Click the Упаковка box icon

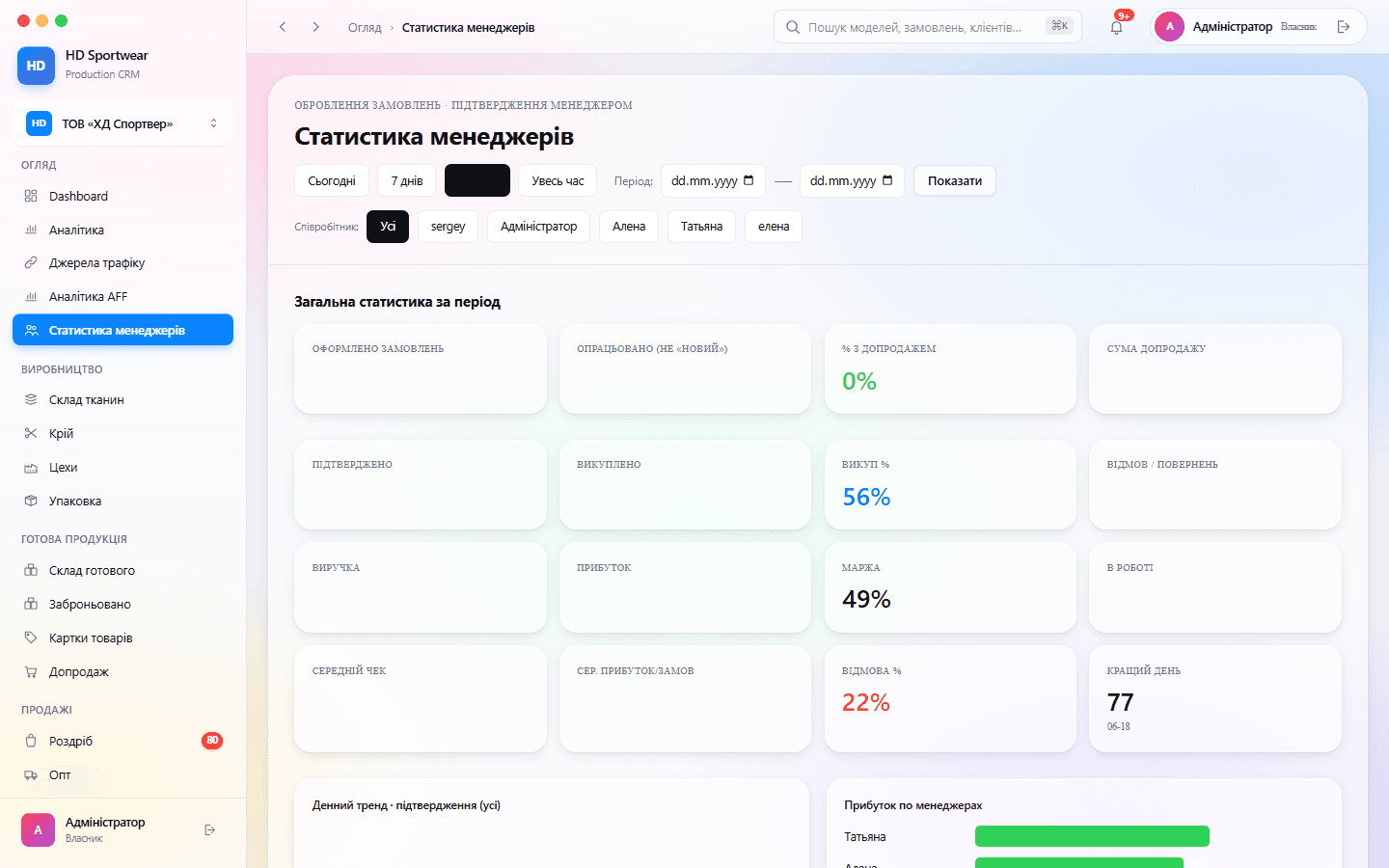pos(31,501)
